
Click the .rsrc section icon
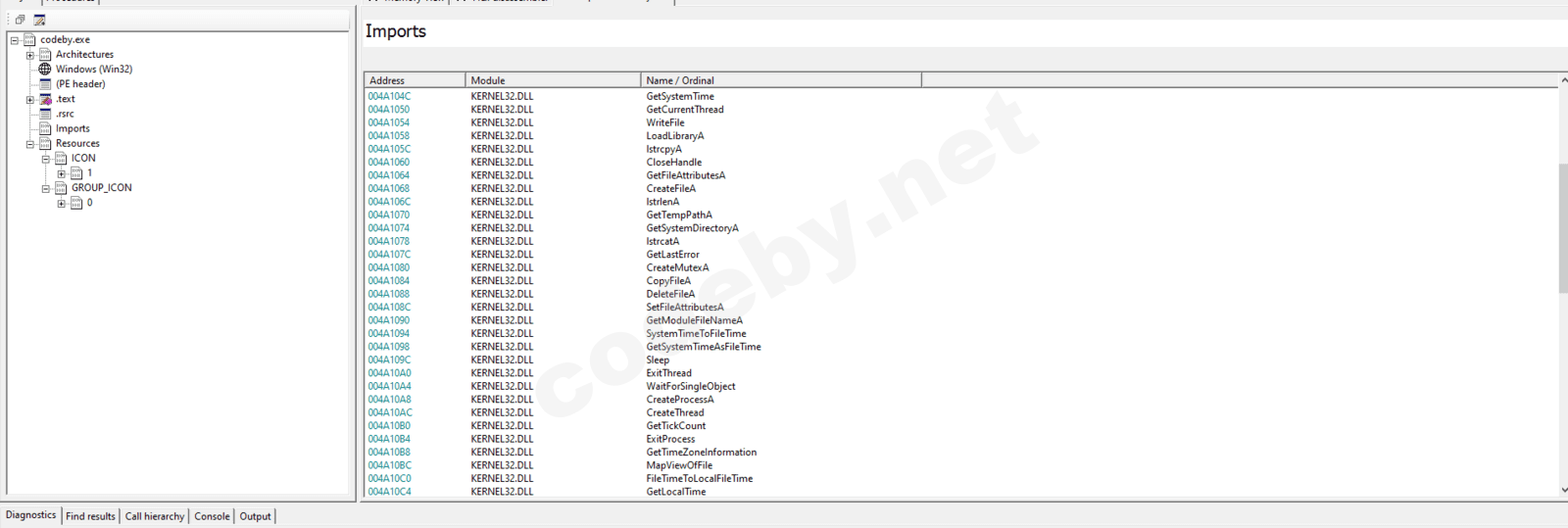coord(45,114)
